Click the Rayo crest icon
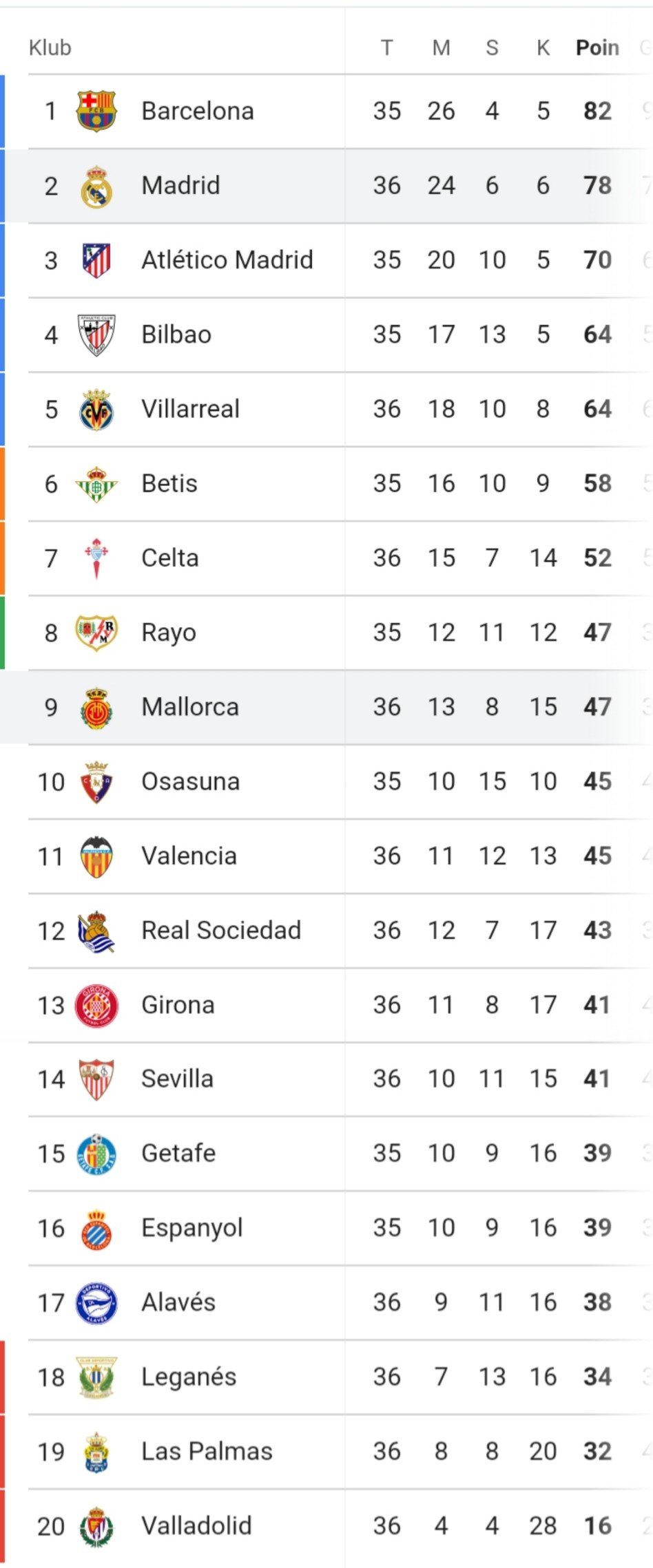Image resolution: width=653 pixels, height=1568 pixels. click(x=96, y=633)
